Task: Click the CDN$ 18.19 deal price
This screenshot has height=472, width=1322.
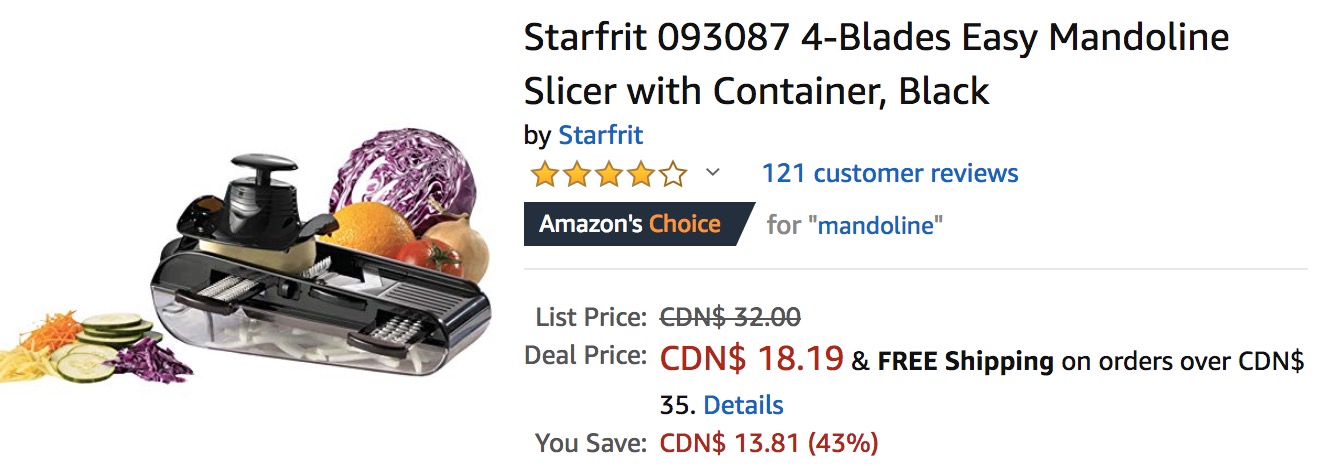Action: pos(751,359)
